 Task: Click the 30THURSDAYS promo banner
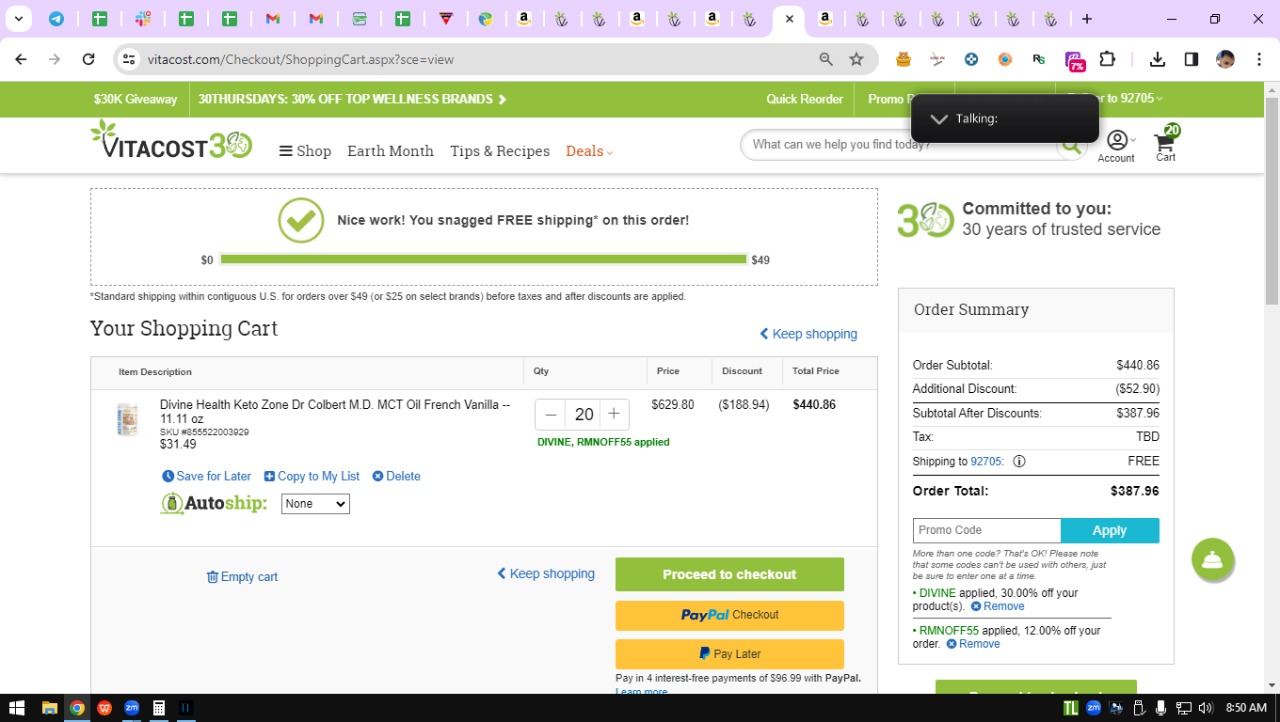coord(352,99)
